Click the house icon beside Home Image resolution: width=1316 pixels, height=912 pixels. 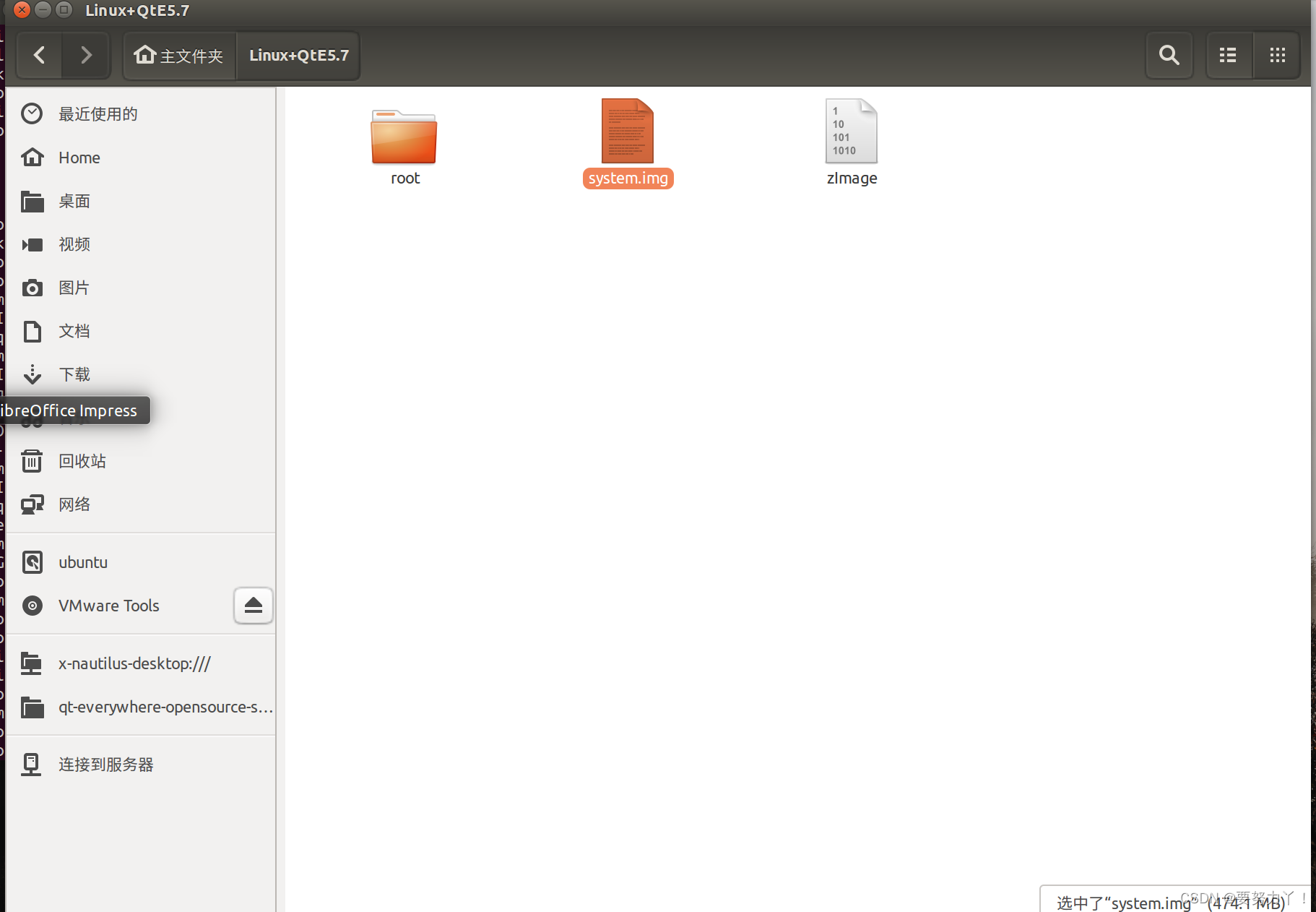[x=32, y=157]
